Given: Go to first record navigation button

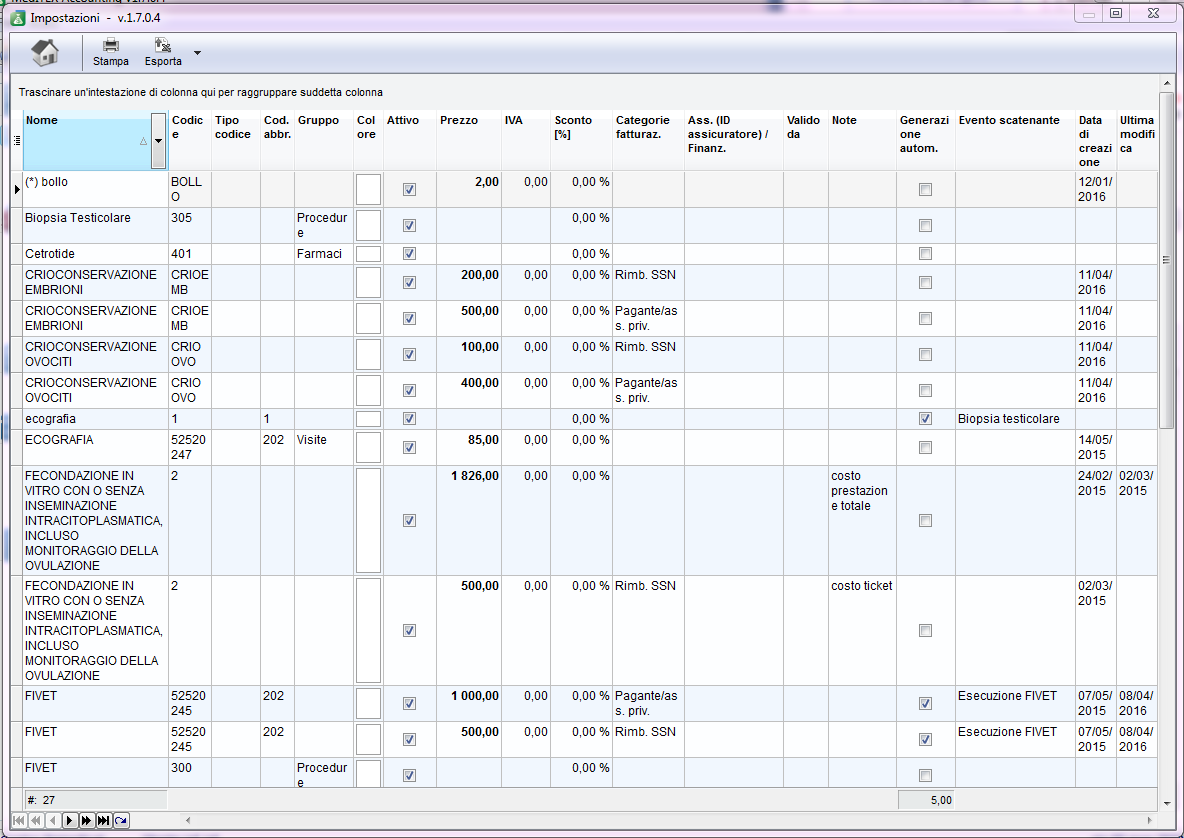Looking at the screenshot, I should click(x=19, y=820).
